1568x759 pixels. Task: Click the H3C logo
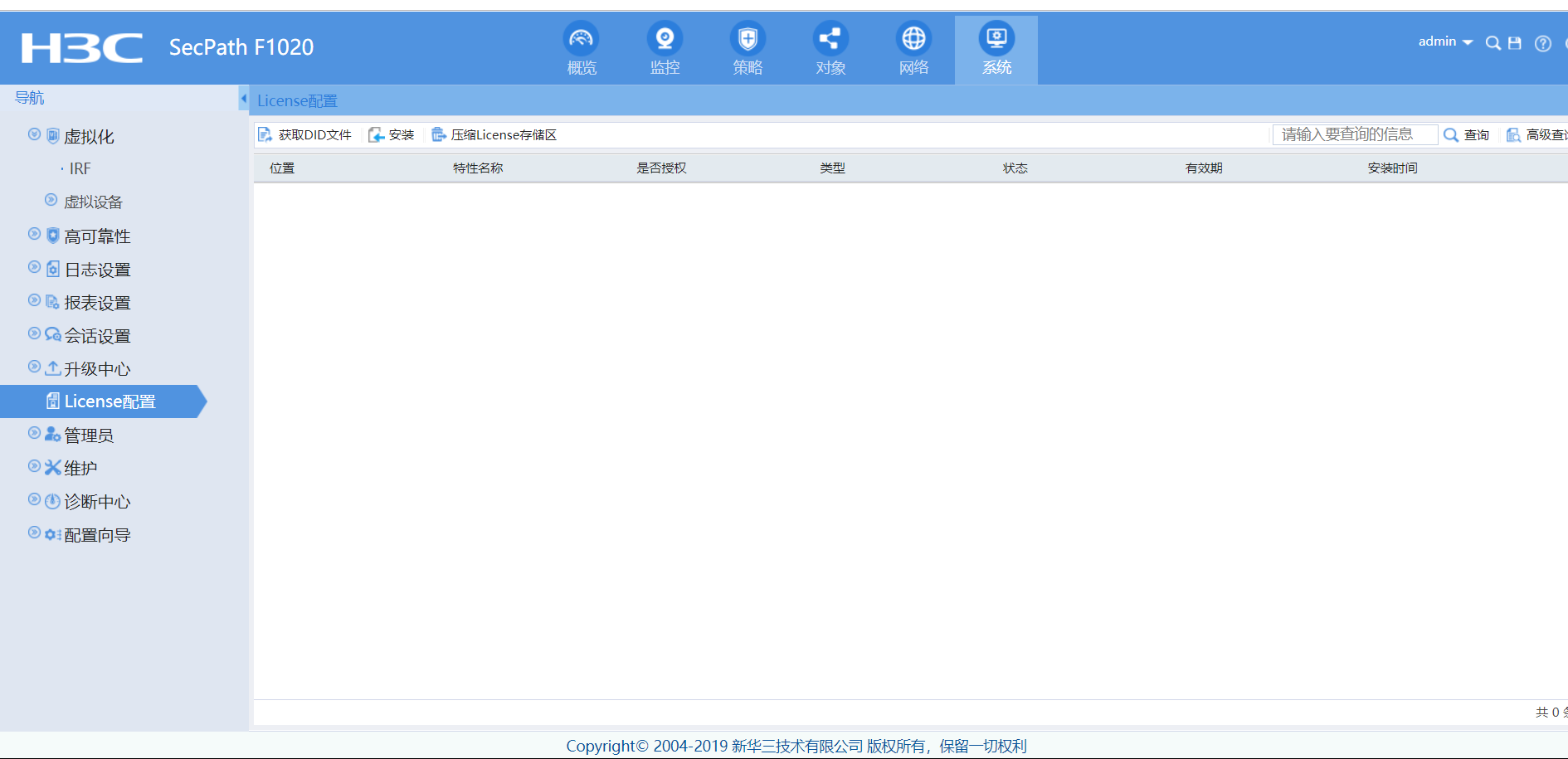tap(82, 48)
